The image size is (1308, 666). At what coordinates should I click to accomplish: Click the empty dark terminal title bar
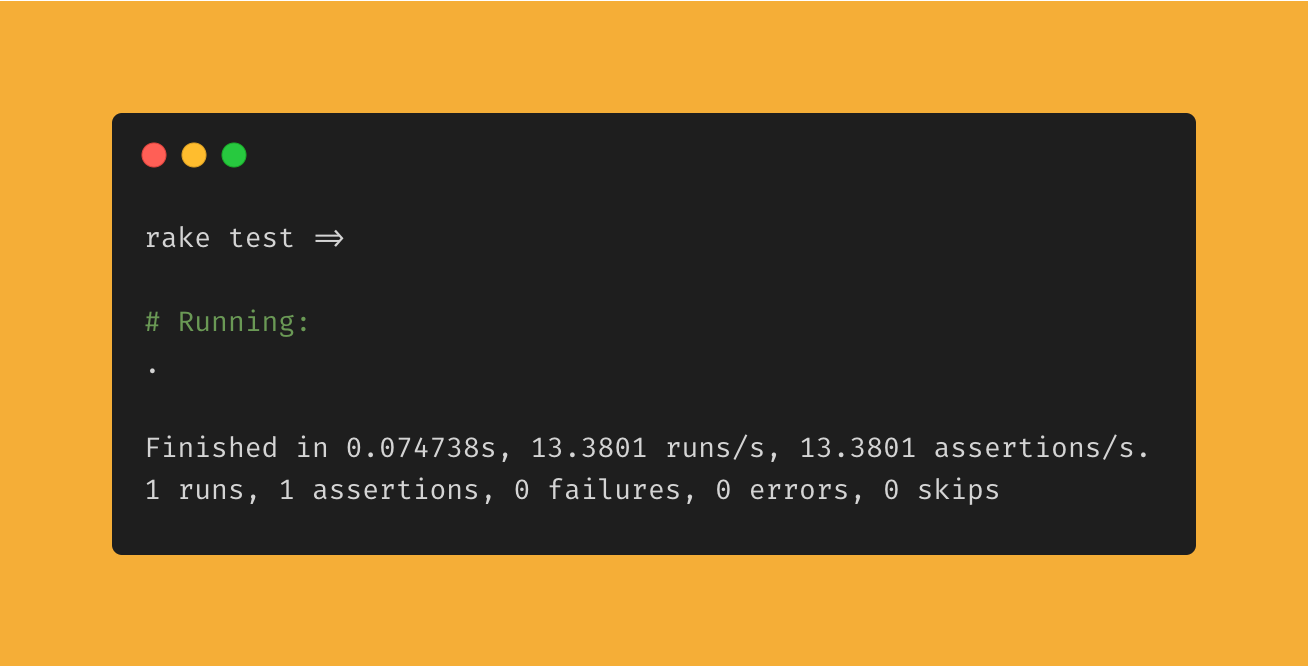[720, 155]
